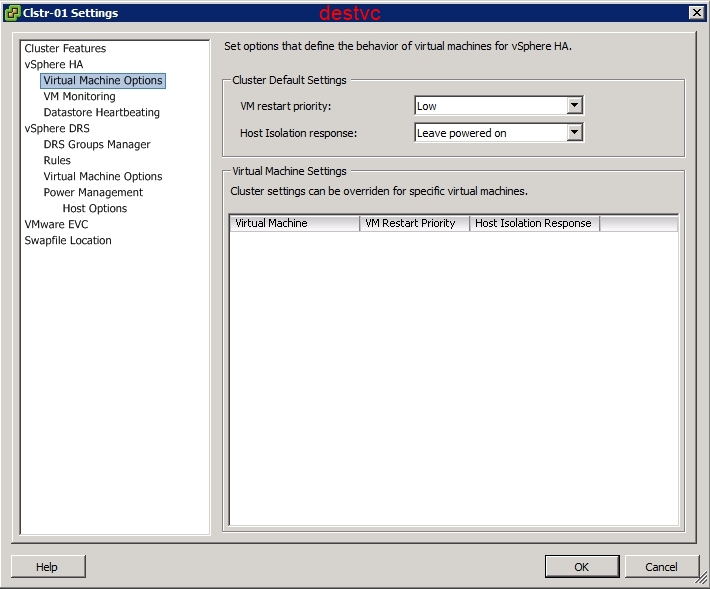Select the Swapfile Location page
This screenshot has height=589, width=710.
coord(68,240)
